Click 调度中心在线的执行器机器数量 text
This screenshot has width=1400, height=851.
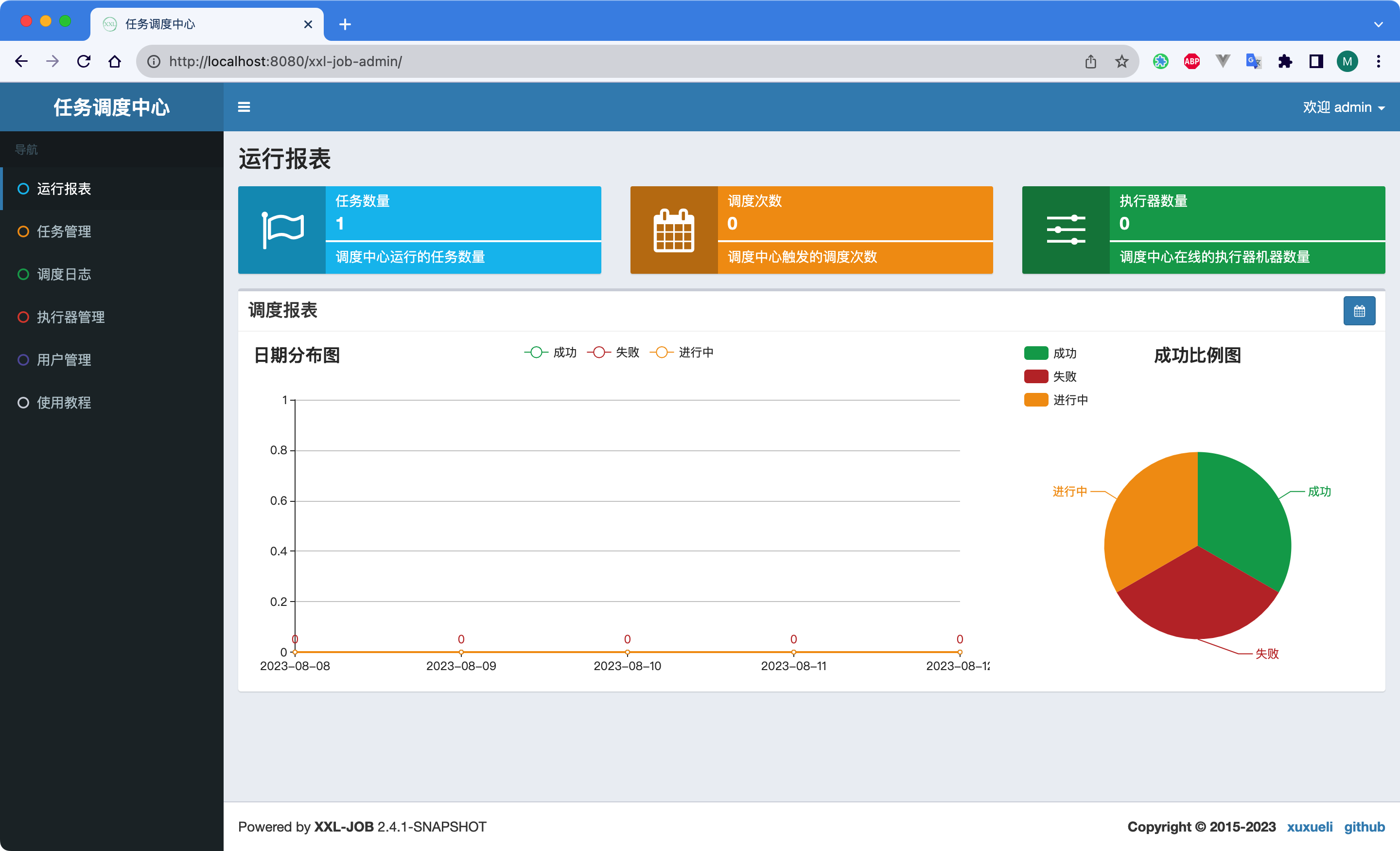(1214, 257)
